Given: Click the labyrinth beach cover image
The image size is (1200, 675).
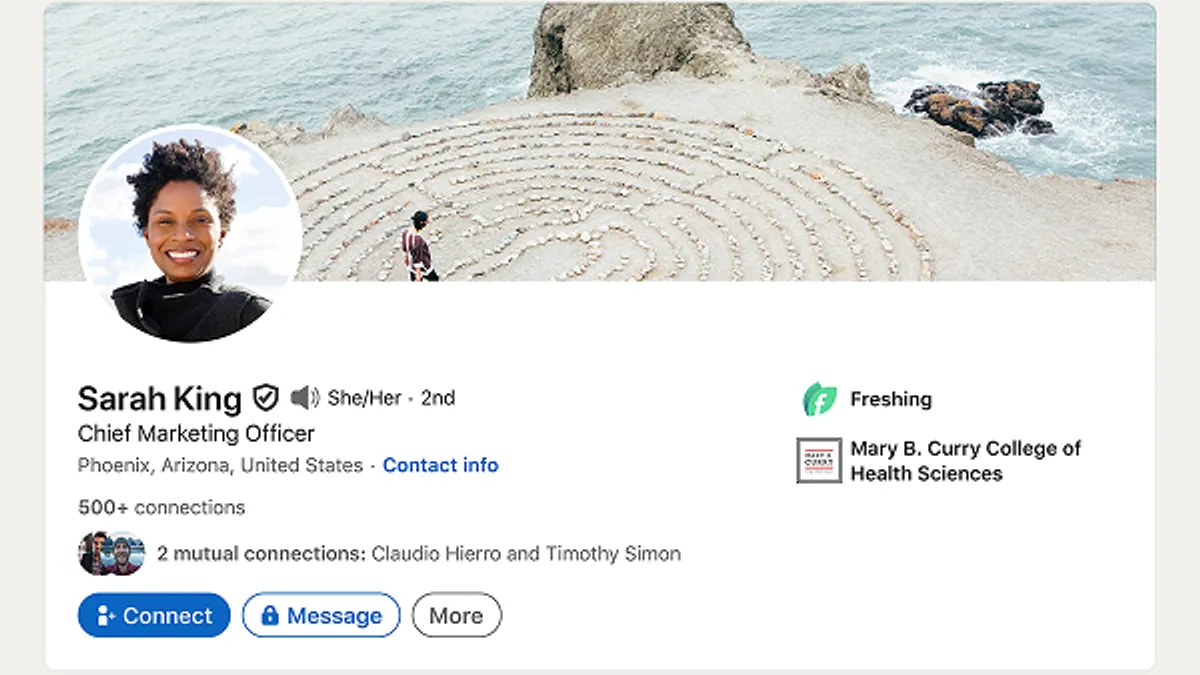Looking at the screenshot, I should click(700, 150).
